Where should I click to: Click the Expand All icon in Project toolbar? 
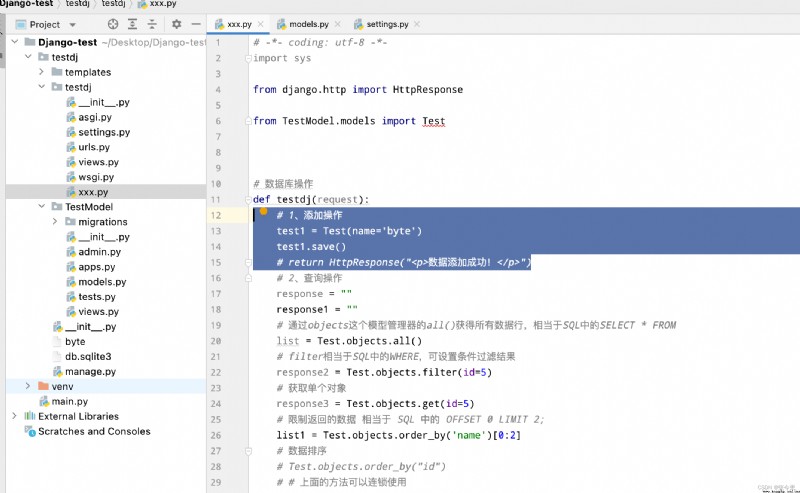tap(132, 24)
